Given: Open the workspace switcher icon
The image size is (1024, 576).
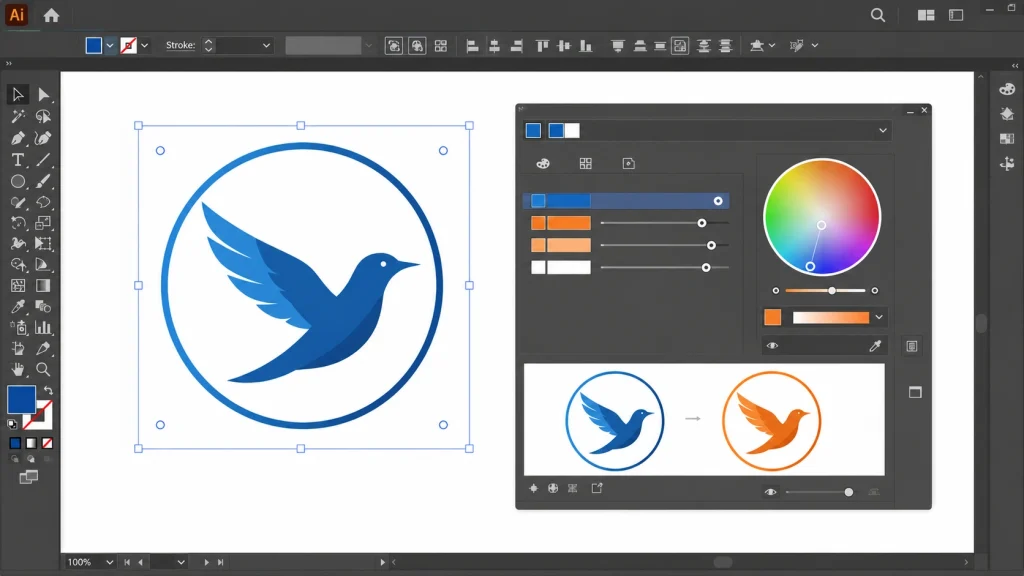Looking at the screenshot, I should click(956, 15).
